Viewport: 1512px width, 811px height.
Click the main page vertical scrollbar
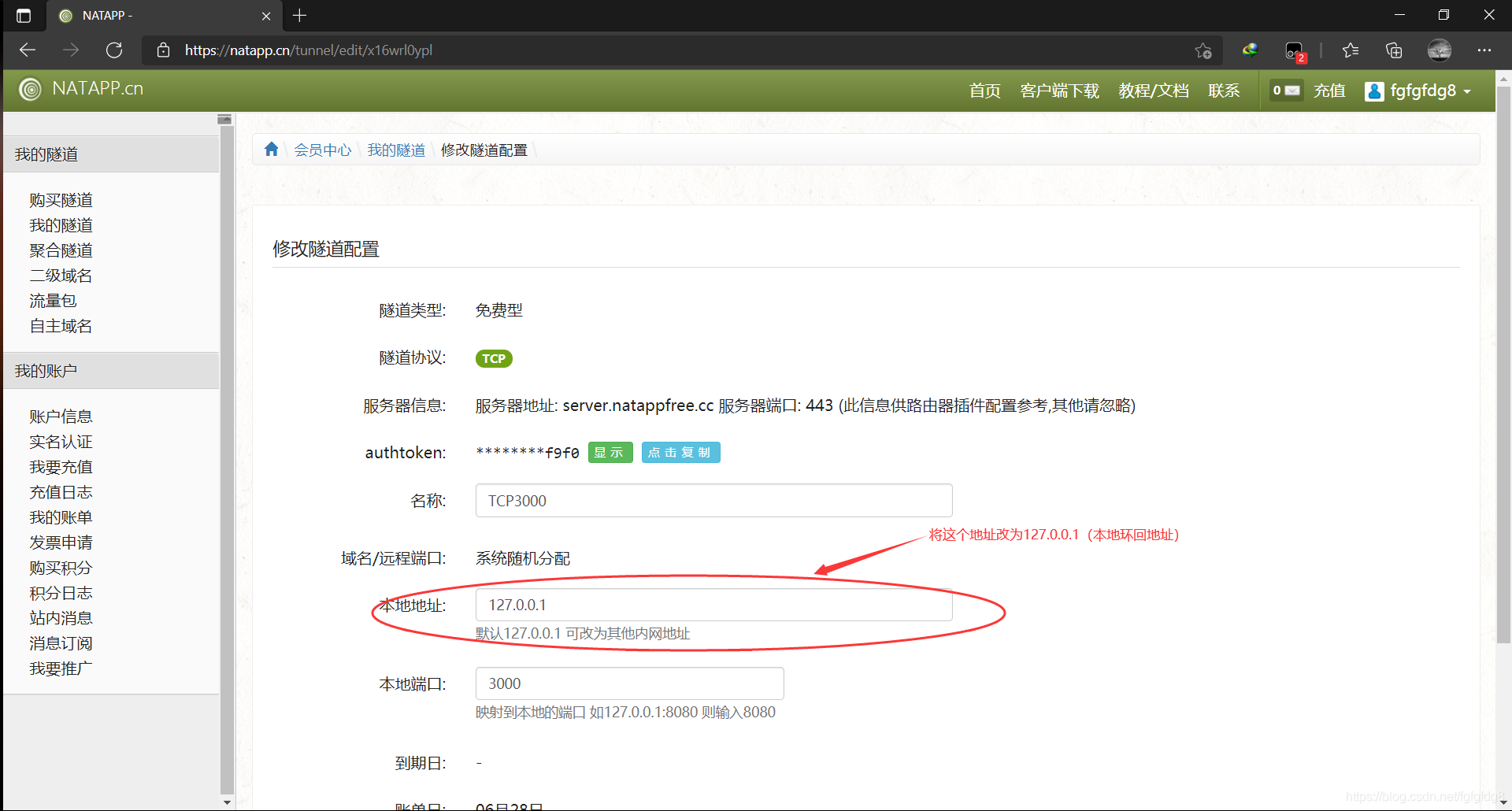tap(1503, 366)
